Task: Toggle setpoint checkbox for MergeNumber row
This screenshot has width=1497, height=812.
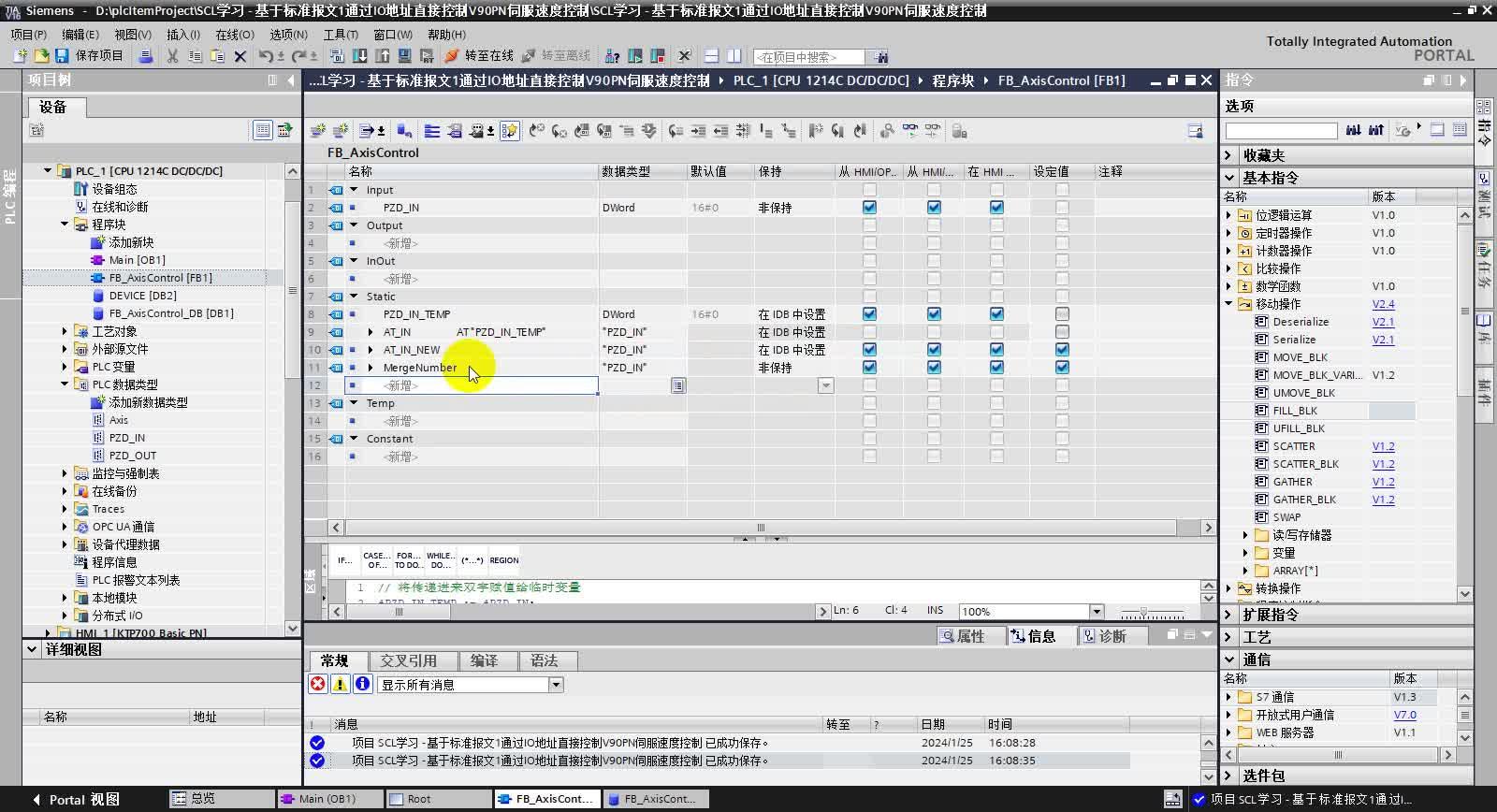Action: tap(1062, 368)
